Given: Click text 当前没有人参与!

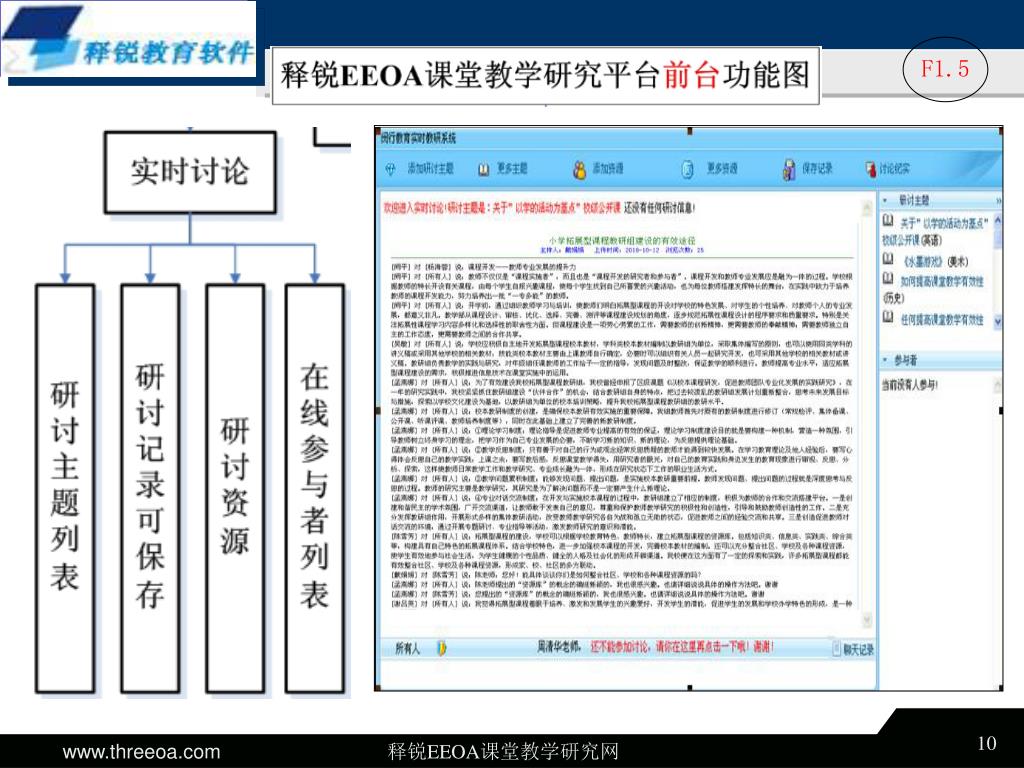Looking at the screenshot, I should pyautogui.click(x=909, y=385).
